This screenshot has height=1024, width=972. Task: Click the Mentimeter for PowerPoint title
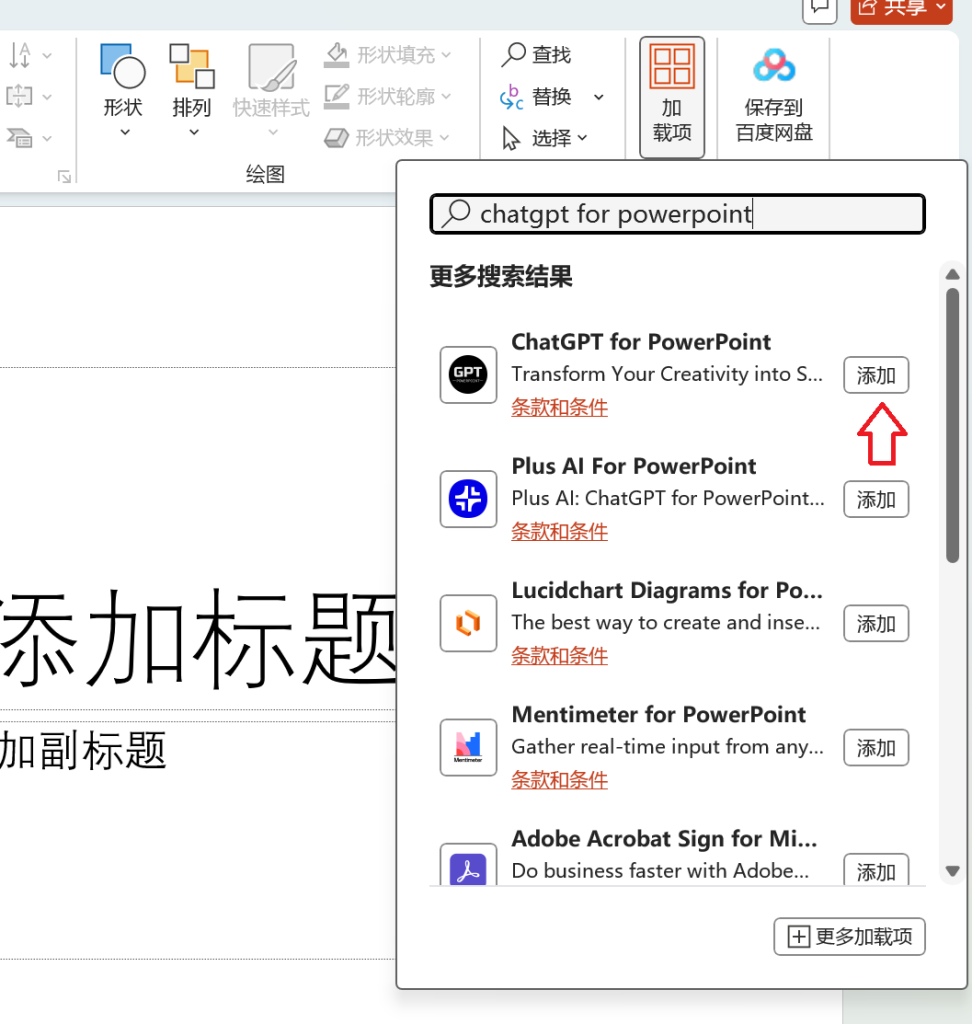658,714
